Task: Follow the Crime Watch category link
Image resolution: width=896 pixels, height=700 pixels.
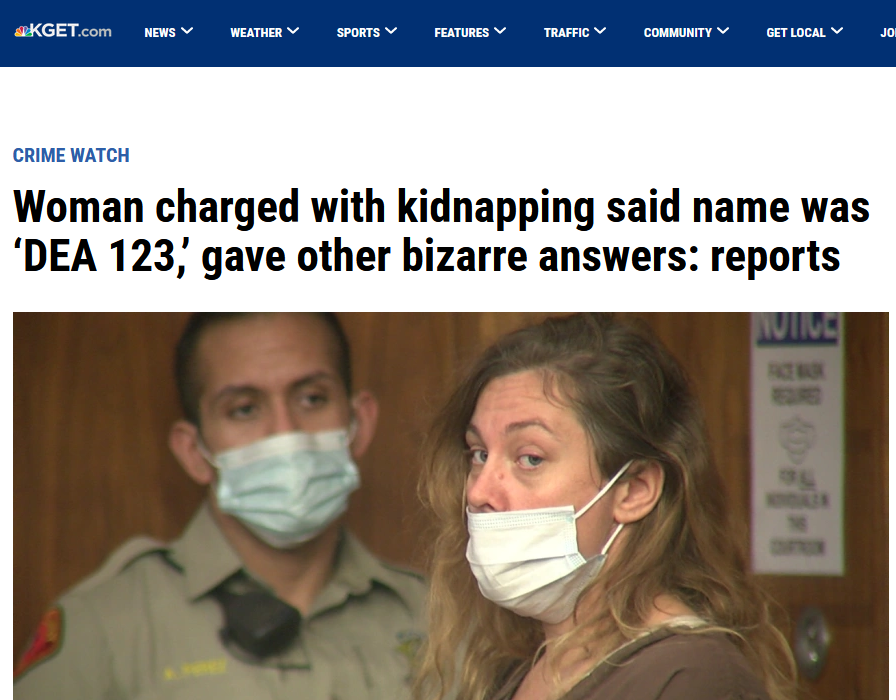Action: click(71, 155)
